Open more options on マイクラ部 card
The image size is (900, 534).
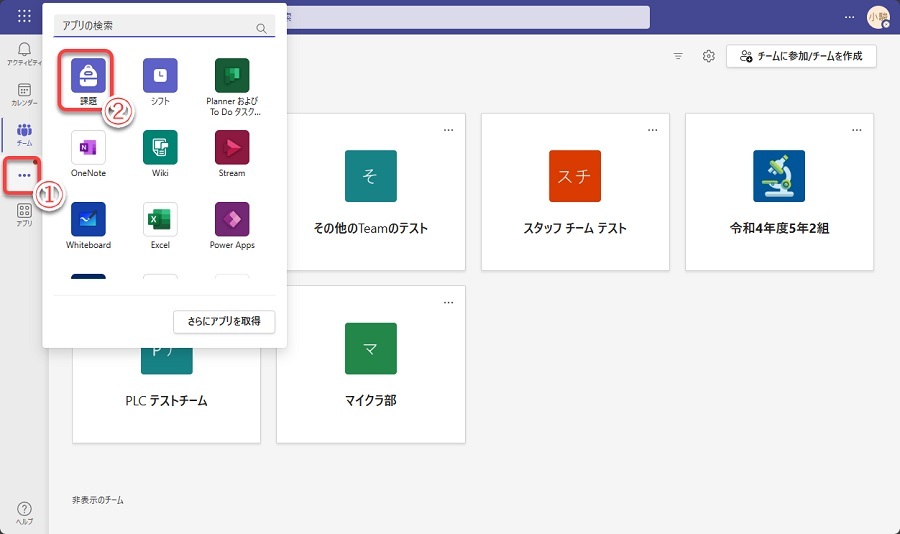click(x=448, y=302)
